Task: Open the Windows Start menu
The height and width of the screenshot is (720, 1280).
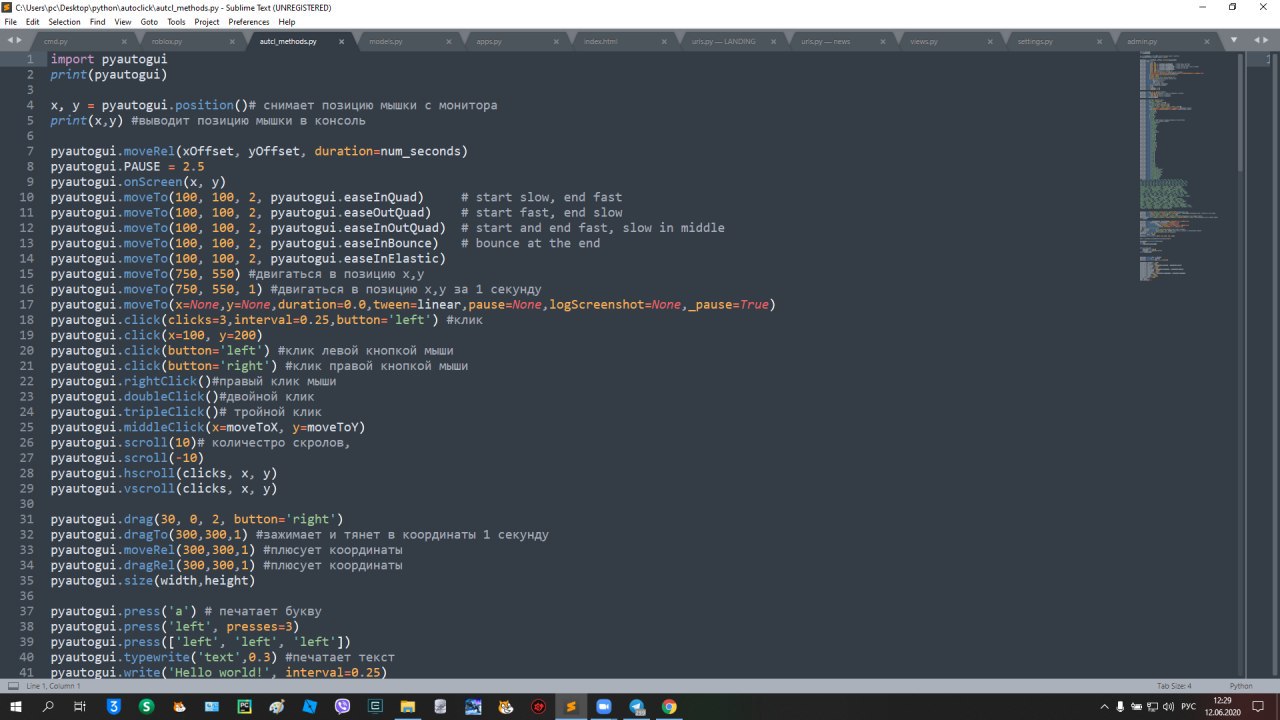Action: pos(16,706)
